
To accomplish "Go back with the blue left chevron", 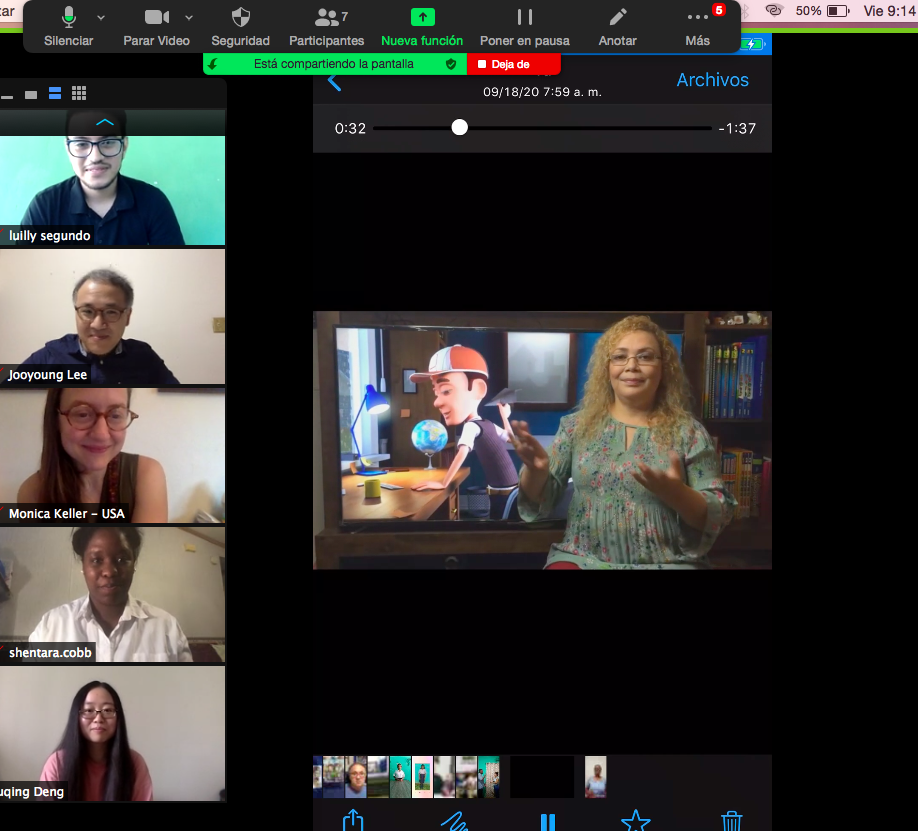I will click(334, 83).
